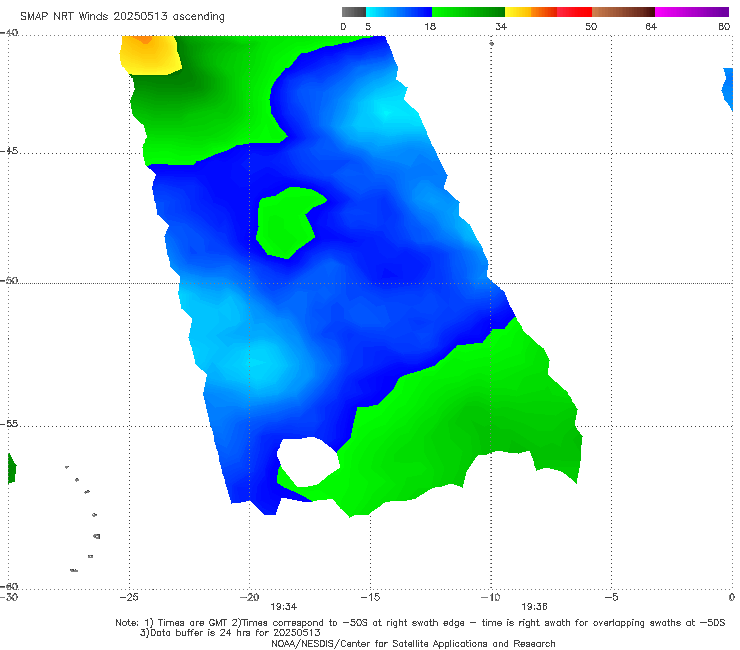Click the latitude axis label '-40'
The height and width of the screenshot is (650, 740).
coord(9,33)
